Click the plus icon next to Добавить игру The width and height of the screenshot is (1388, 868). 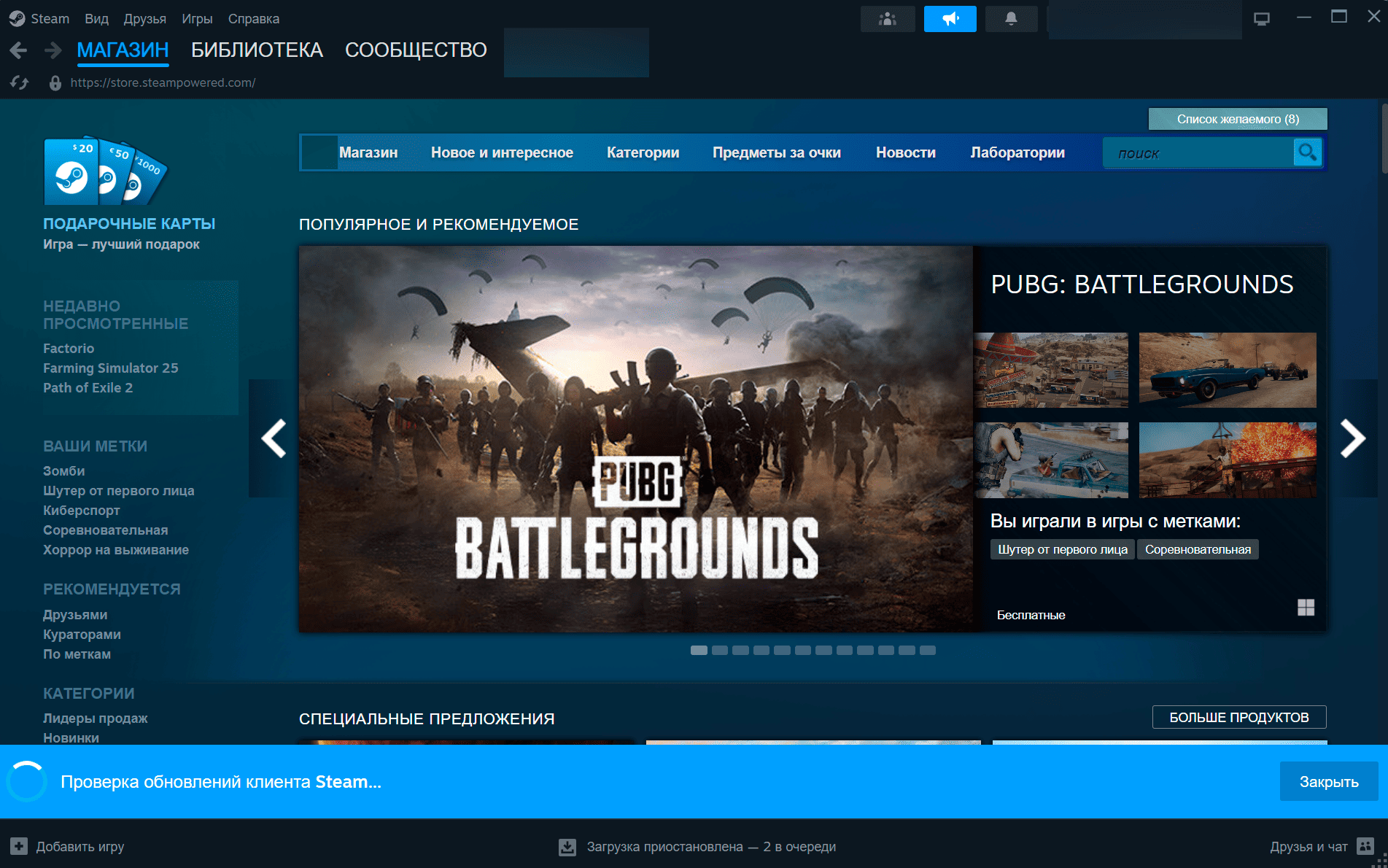19,846
